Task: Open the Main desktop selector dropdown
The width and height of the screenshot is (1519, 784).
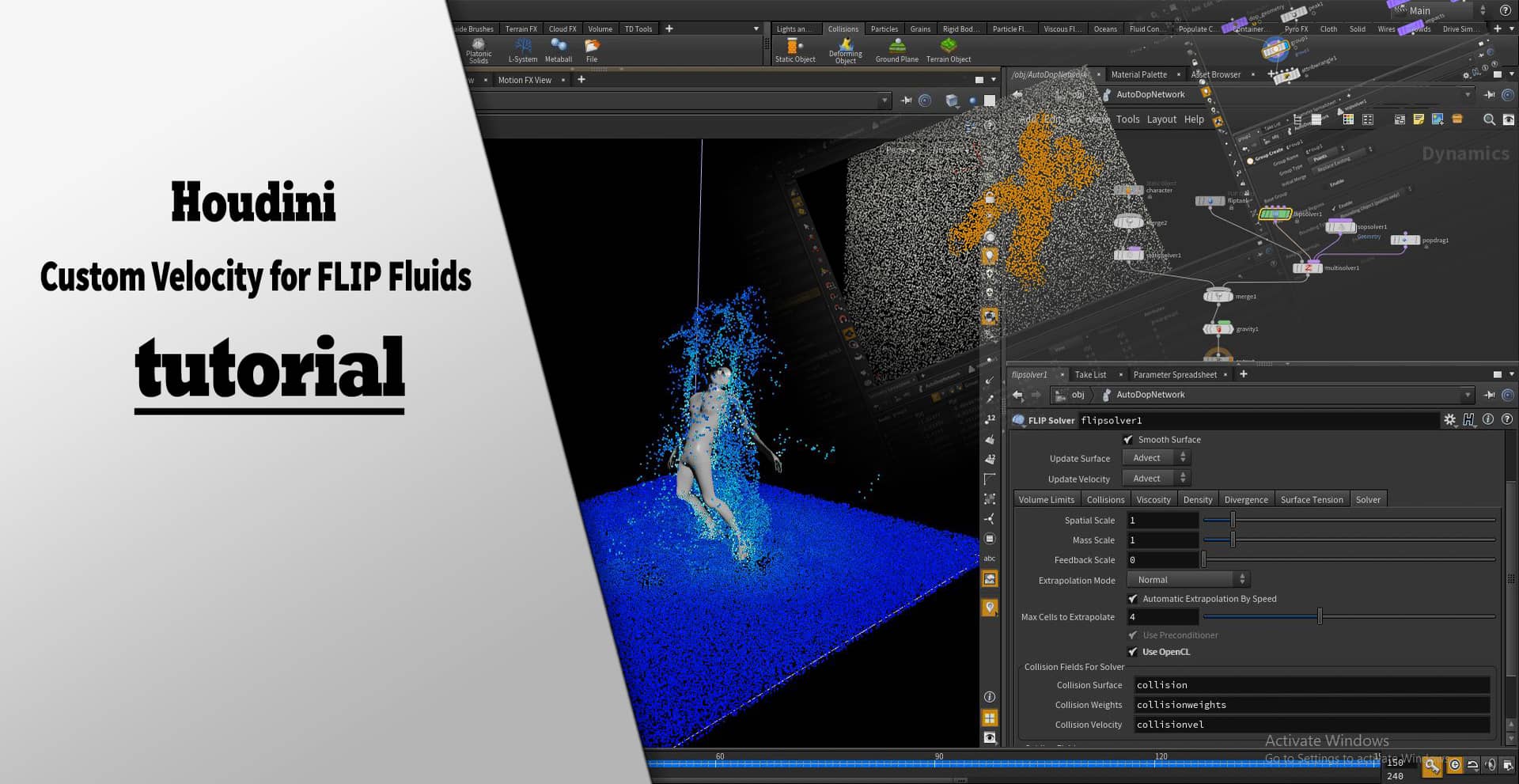Action: pyautogui.click(x=1439, y=10)
